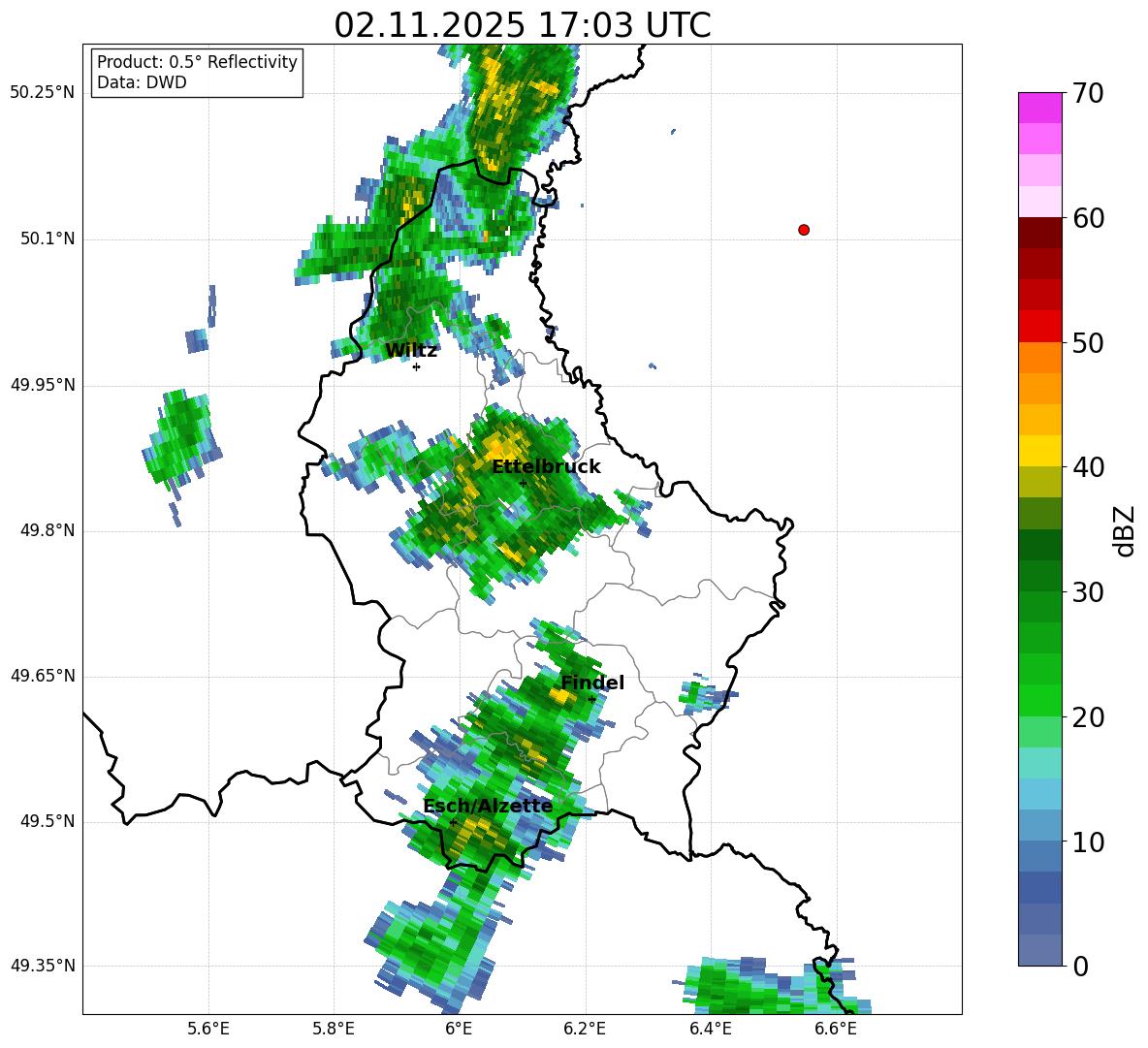Click the Findel city label
1148x1048 pixels.
coord(592,683)
